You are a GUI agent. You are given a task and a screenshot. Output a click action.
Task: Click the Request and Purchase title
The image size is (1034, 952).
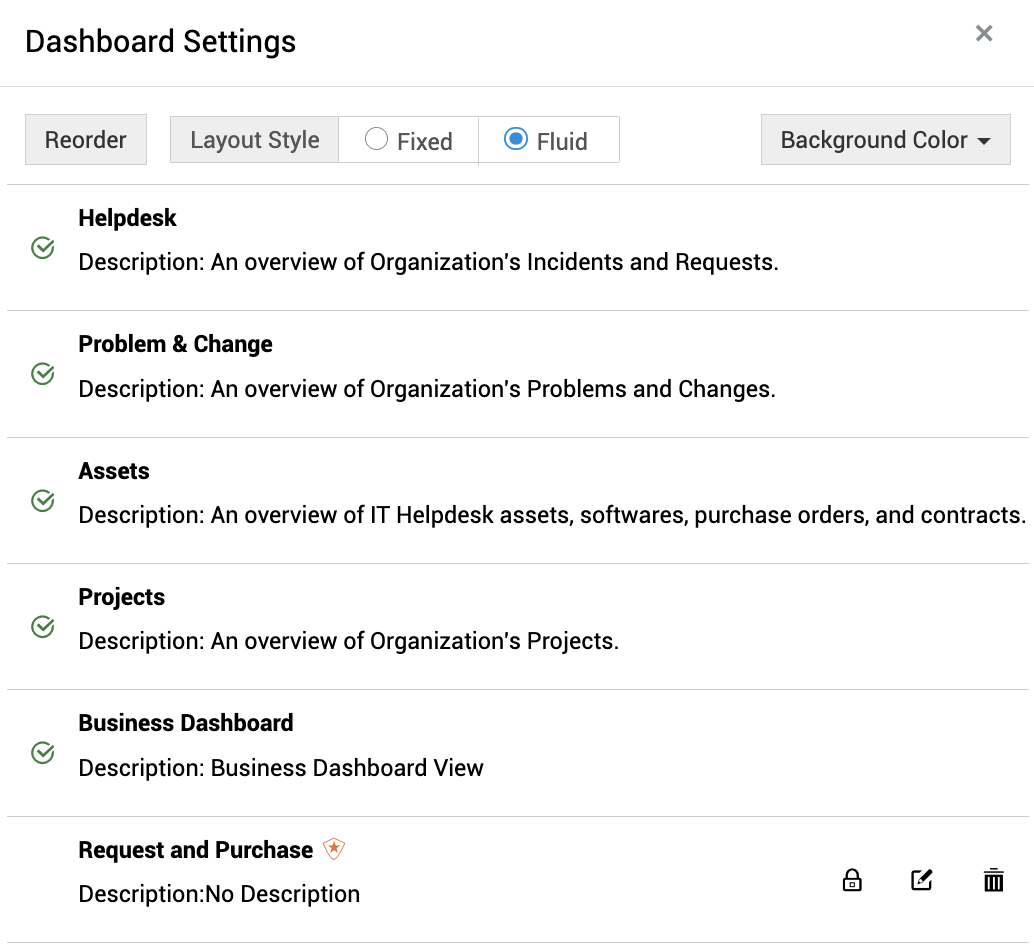(x=196, y=850)
